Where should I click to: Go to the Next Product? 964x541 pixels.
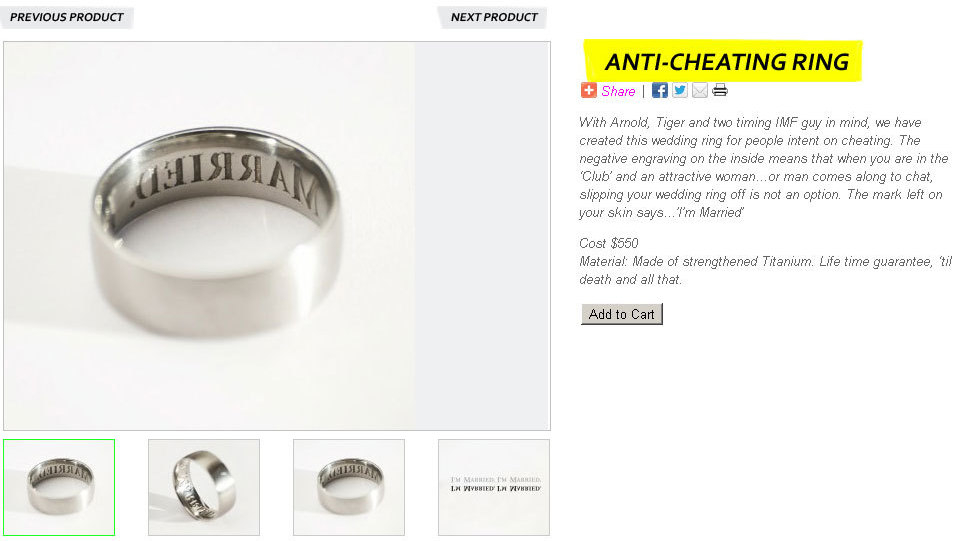(494, 17)
